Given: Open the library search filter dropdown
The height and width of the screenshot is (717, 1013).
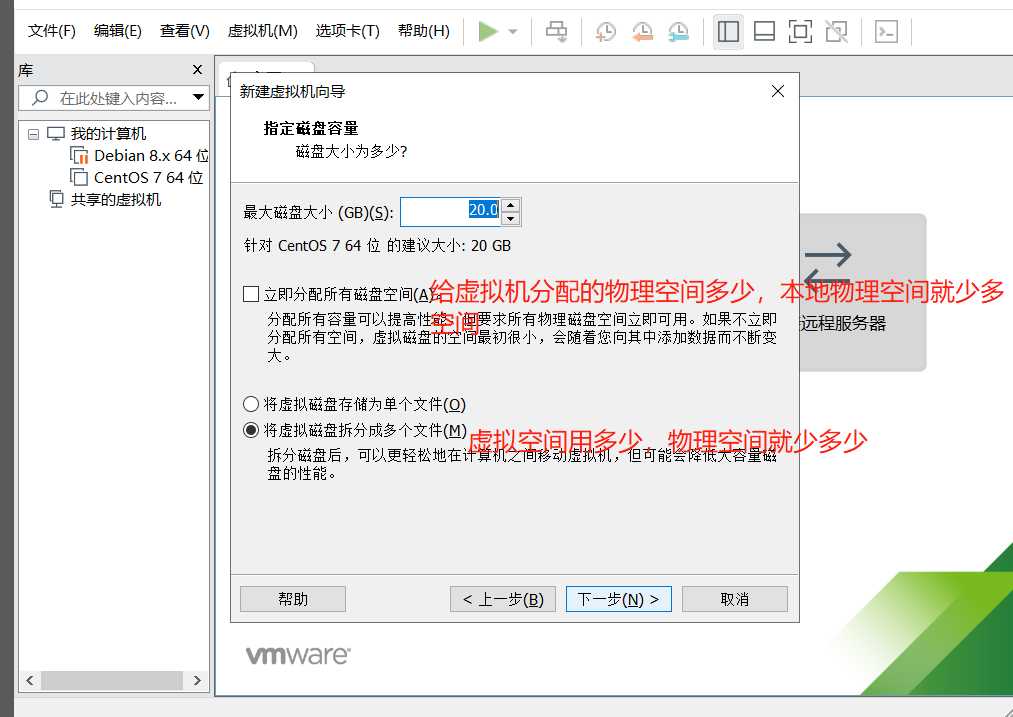Looking at the screenshot, I should [x=198, y=98].
